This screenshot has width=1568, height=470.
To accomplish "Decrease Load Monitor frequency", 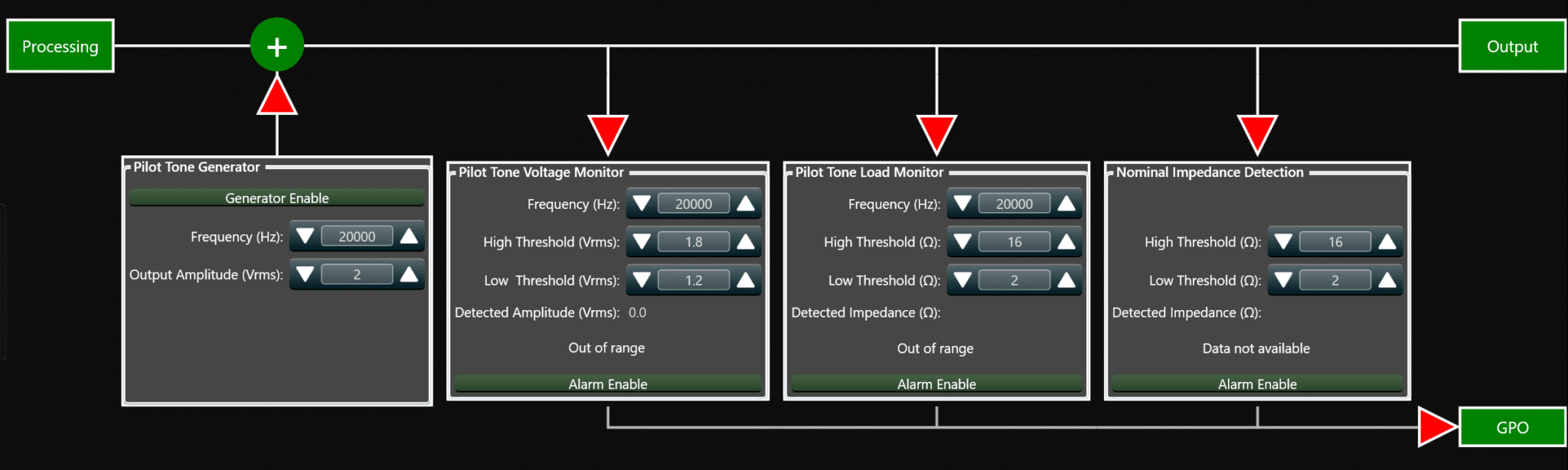I will click(962, 204).
